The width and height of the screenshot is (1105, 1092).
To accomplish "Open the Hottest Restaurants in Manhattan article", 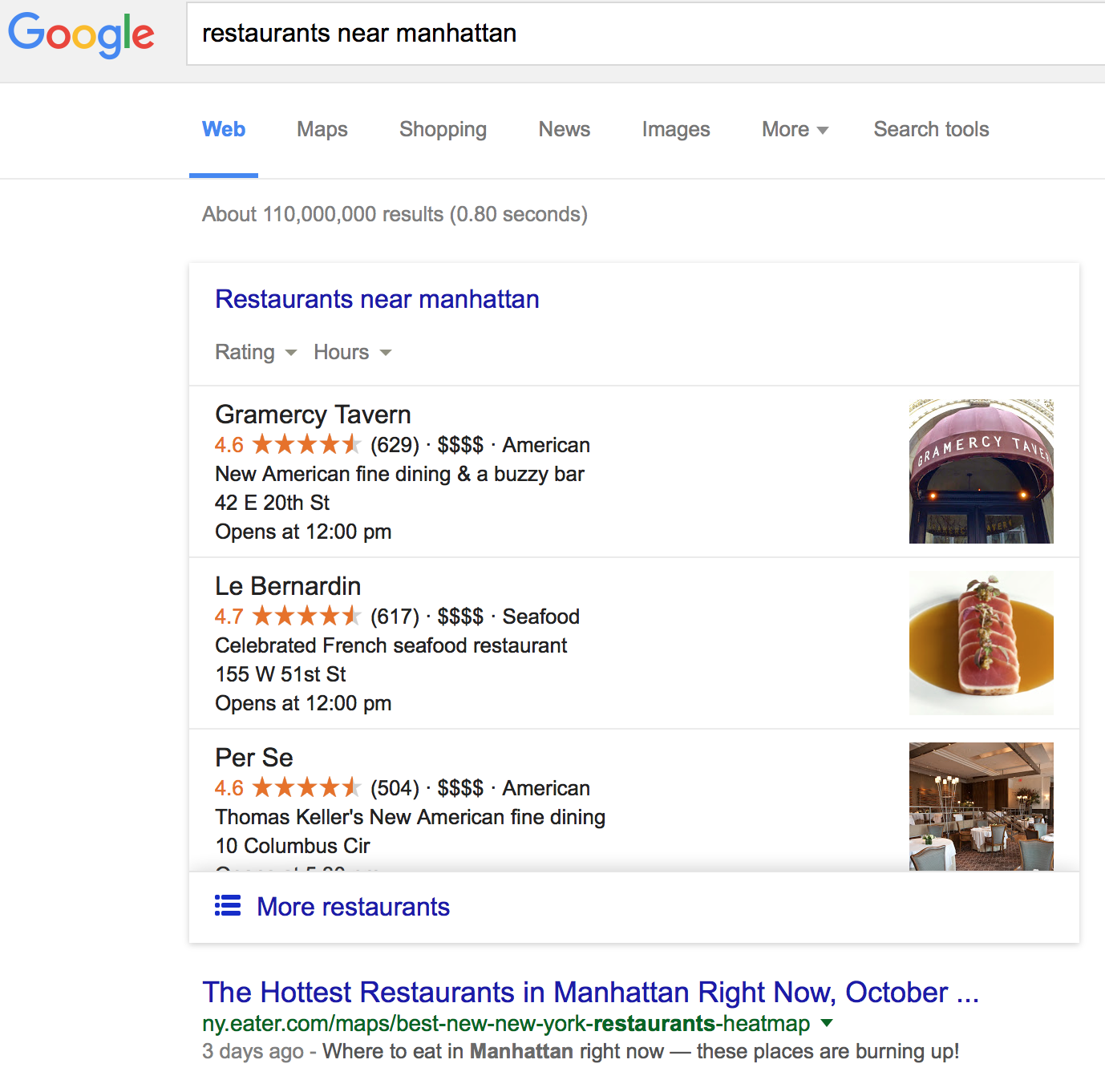I will 591,993.
